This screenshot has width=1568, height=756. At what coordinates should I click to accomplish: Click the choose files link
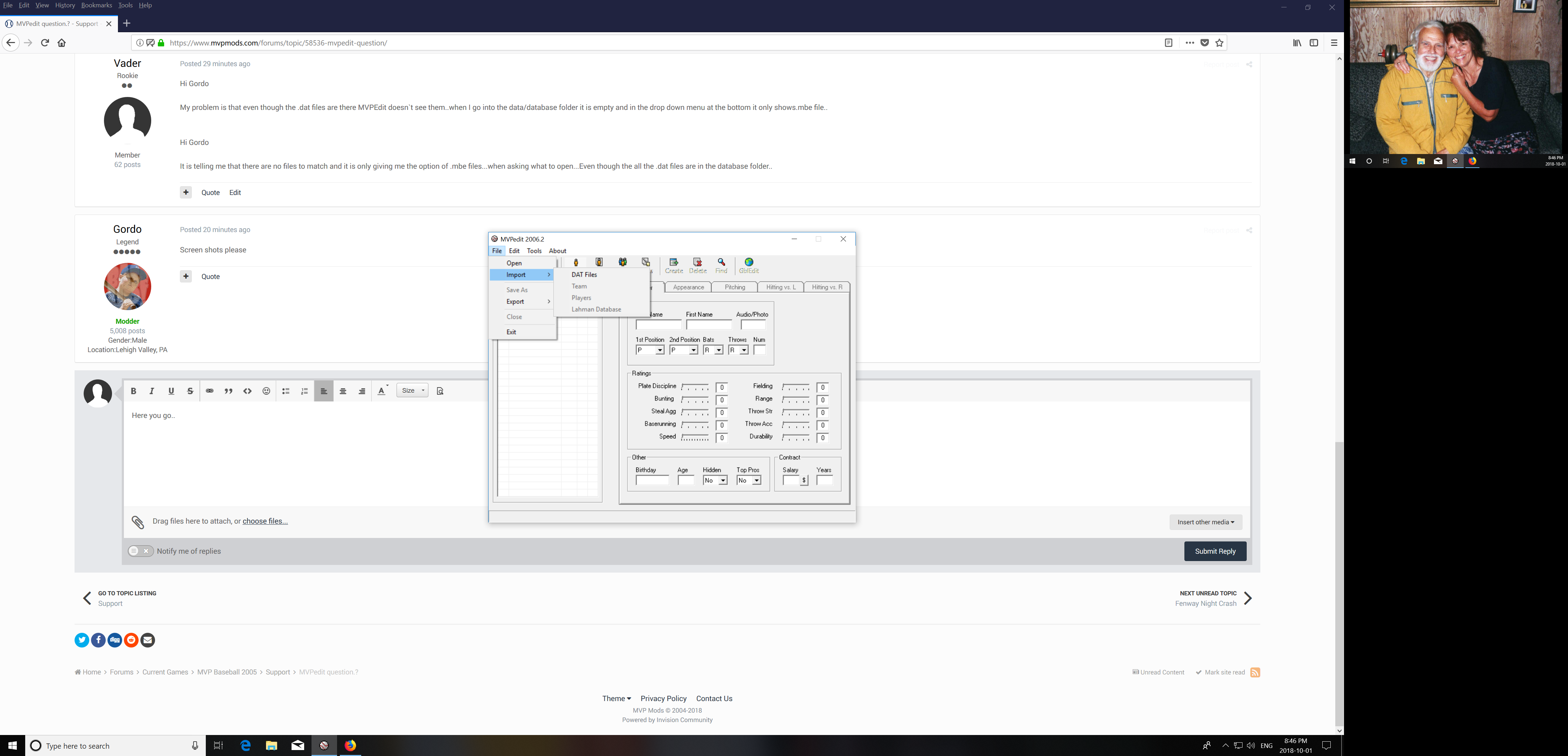tap(265, 521)
